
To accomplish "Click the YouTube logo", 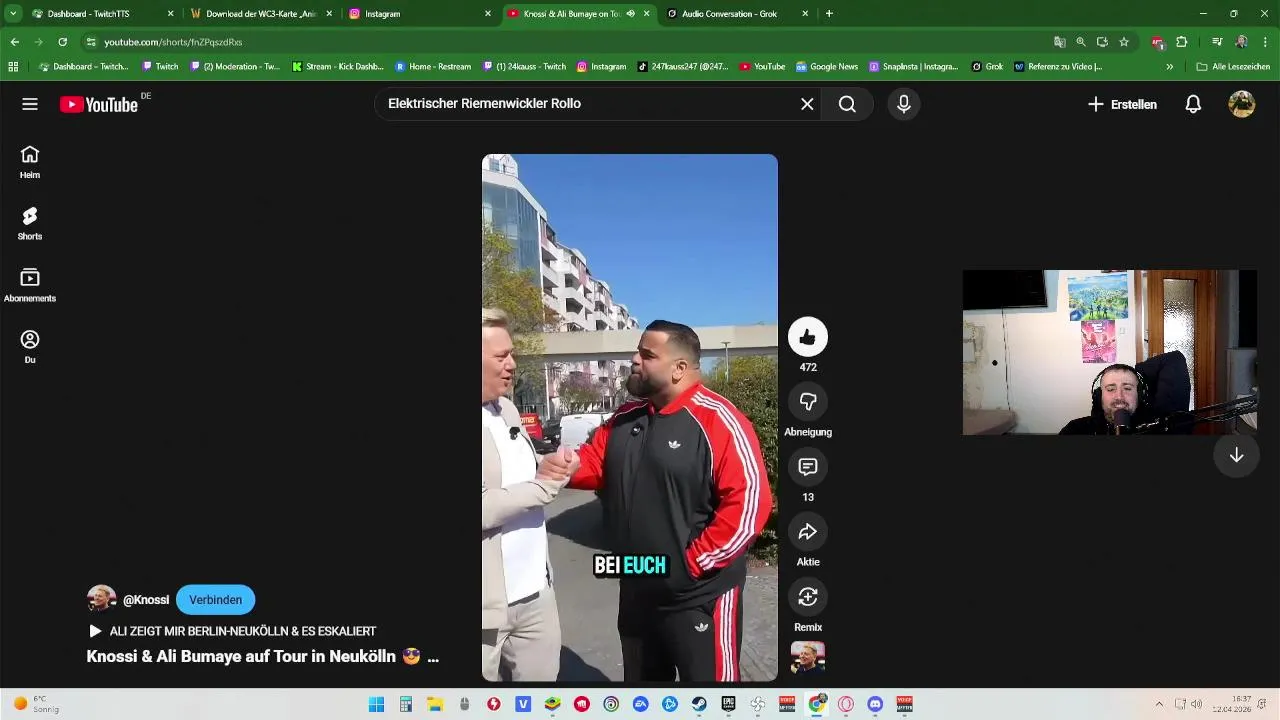I will point(98,104).
